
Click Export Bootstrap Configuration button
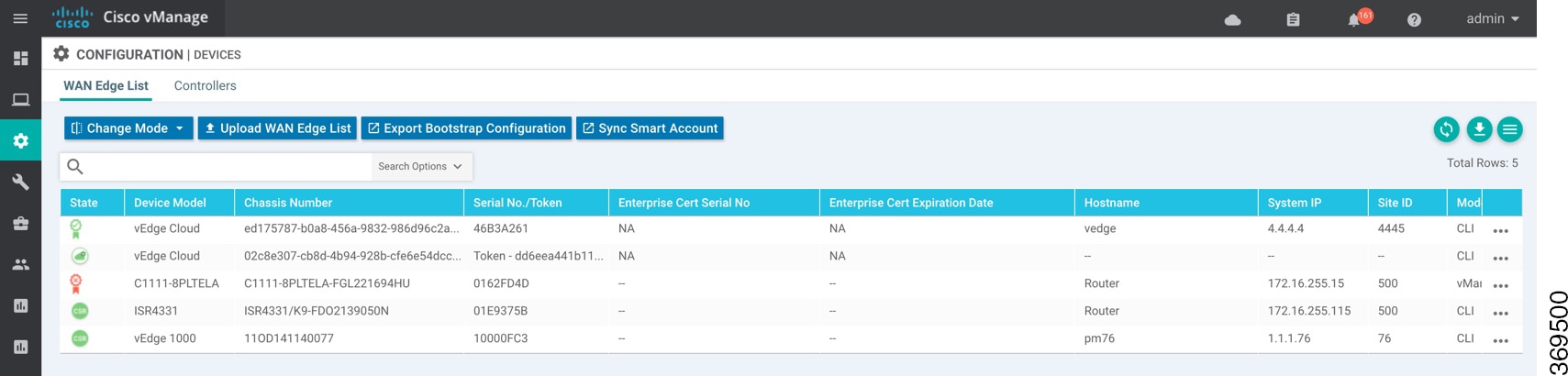point(466,128)
